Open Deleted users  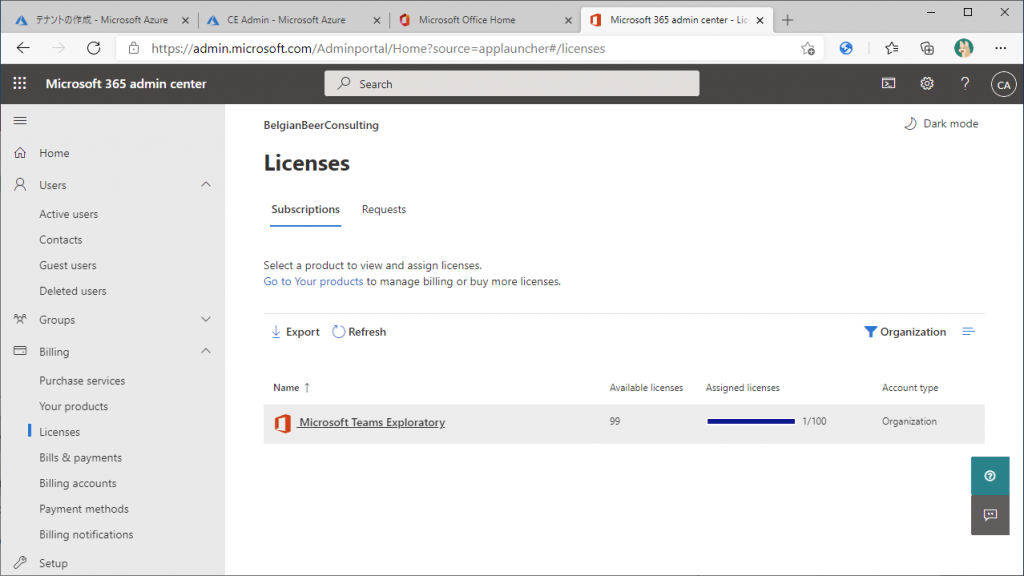(x=72, y=291)
